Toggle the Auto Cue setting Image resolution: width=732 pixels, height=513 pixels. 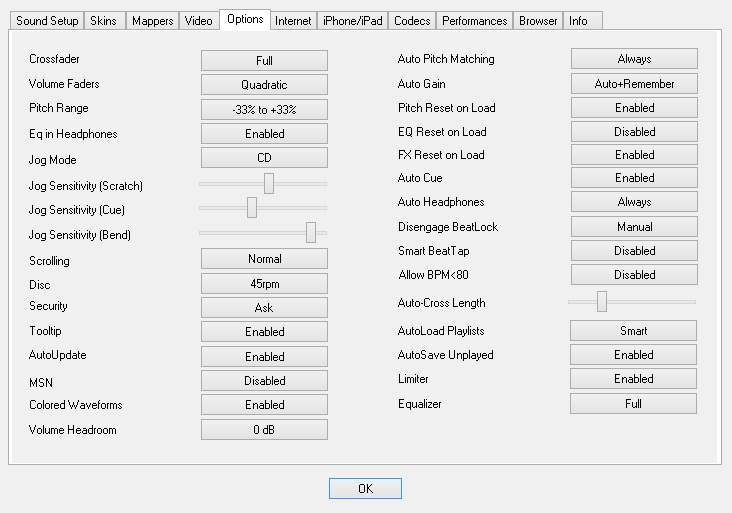(634, 178)
